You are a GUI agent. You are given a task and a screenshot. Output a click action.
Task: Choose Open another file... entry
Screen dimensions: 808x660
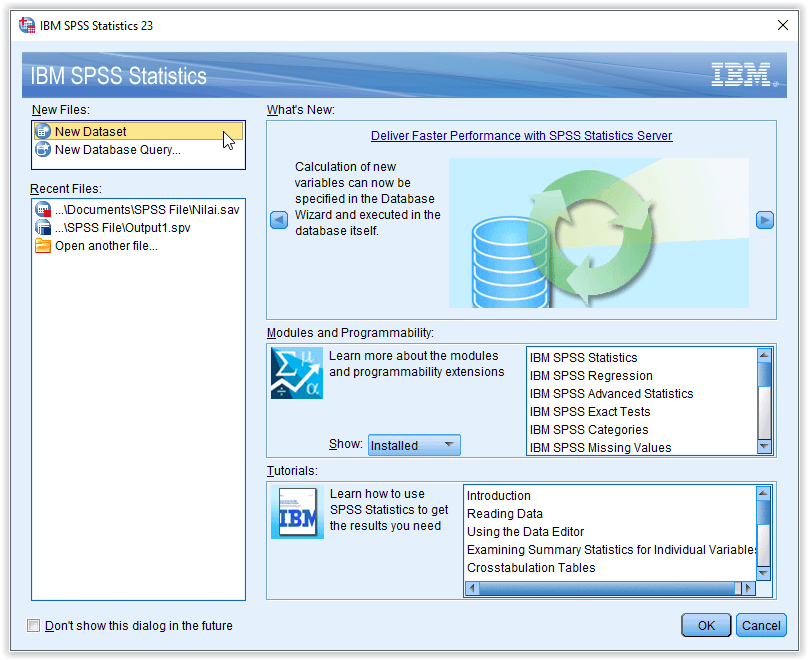138,246
